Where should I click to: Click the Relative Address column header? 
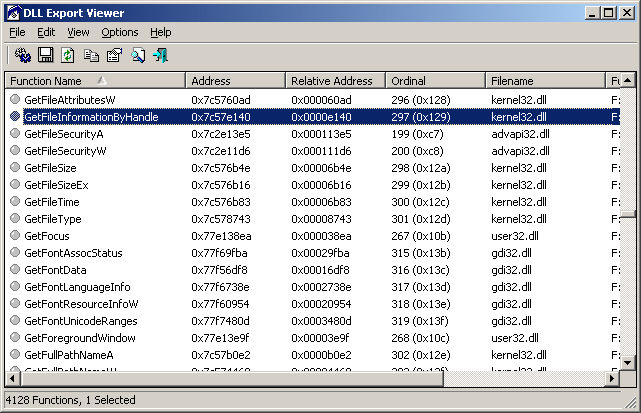click(335, 80)
